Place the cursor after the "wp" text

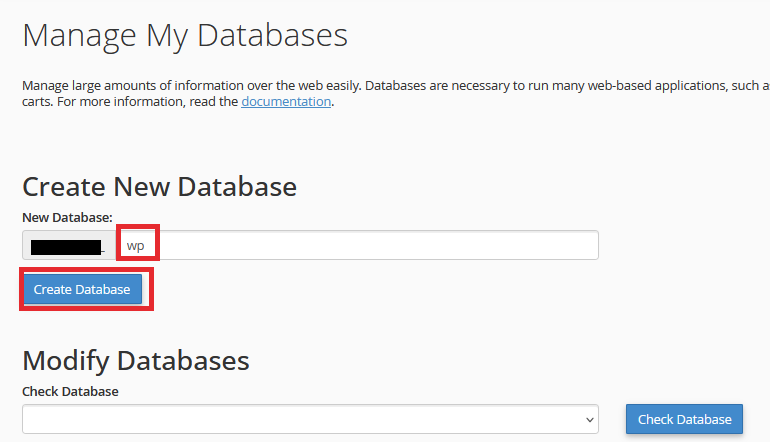pos(149,246)
